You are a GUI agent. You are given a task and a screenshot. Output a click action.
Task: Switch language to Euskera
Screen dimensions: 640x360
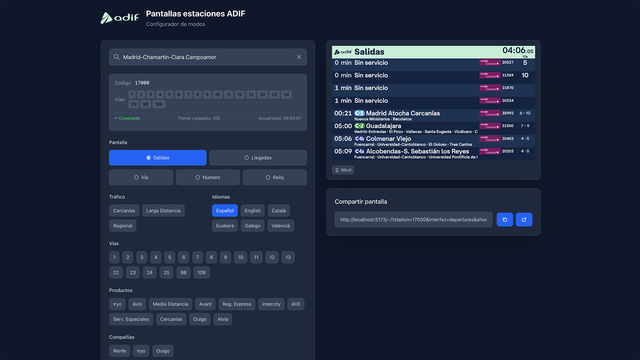[x=225, y=226]
